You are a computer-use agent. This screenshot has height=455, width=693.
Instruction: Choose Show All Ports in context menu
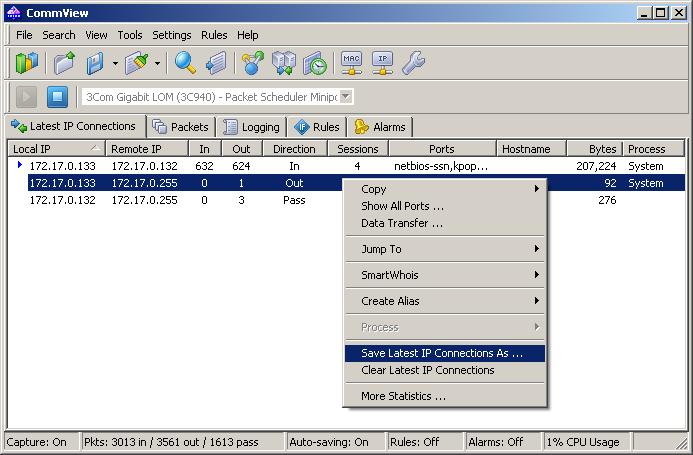point(445,206)
